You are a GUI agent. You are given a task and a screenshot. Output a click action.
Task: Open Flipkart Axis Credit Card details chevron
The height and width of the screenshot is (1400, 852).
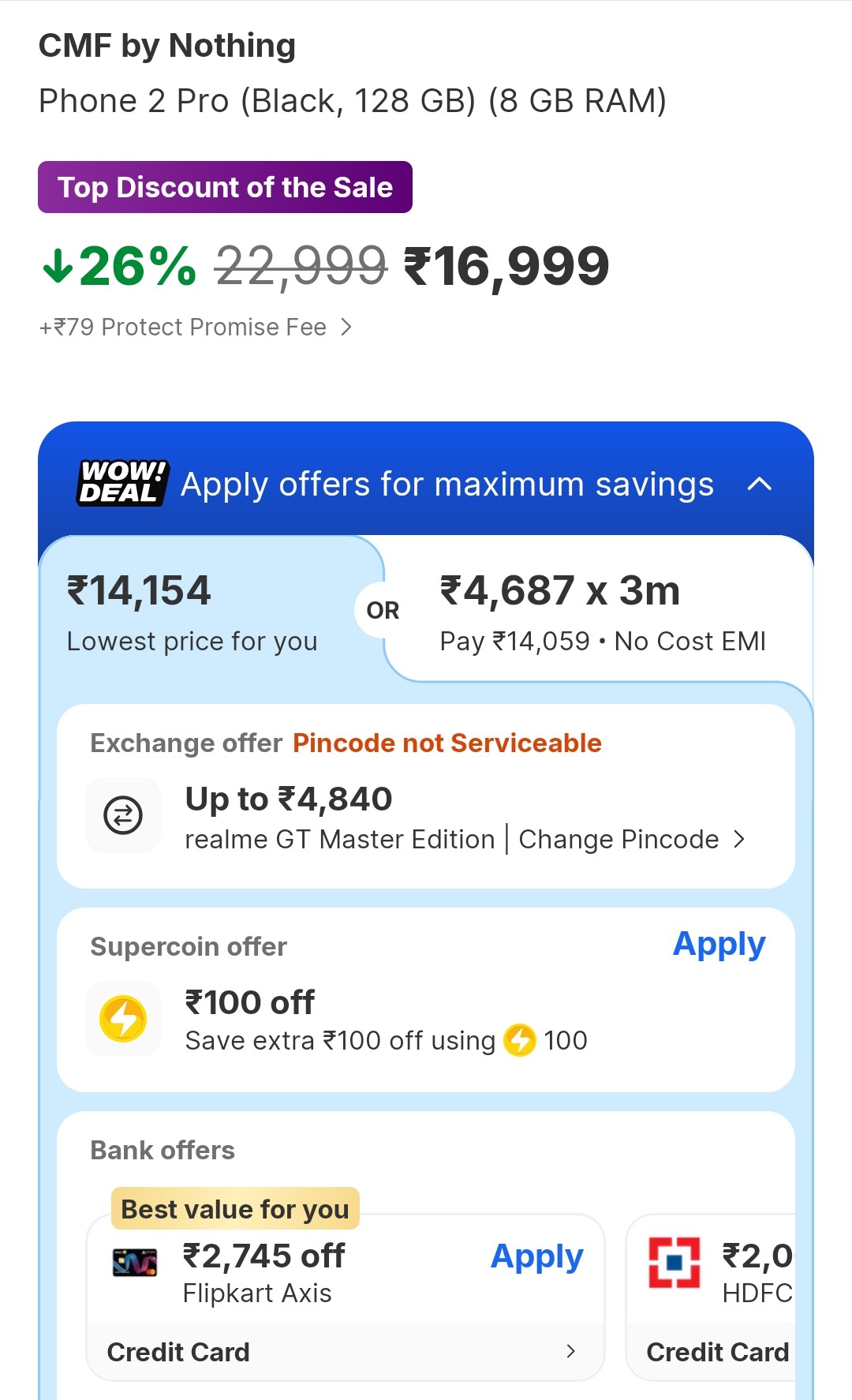[x=571, y=1351]
